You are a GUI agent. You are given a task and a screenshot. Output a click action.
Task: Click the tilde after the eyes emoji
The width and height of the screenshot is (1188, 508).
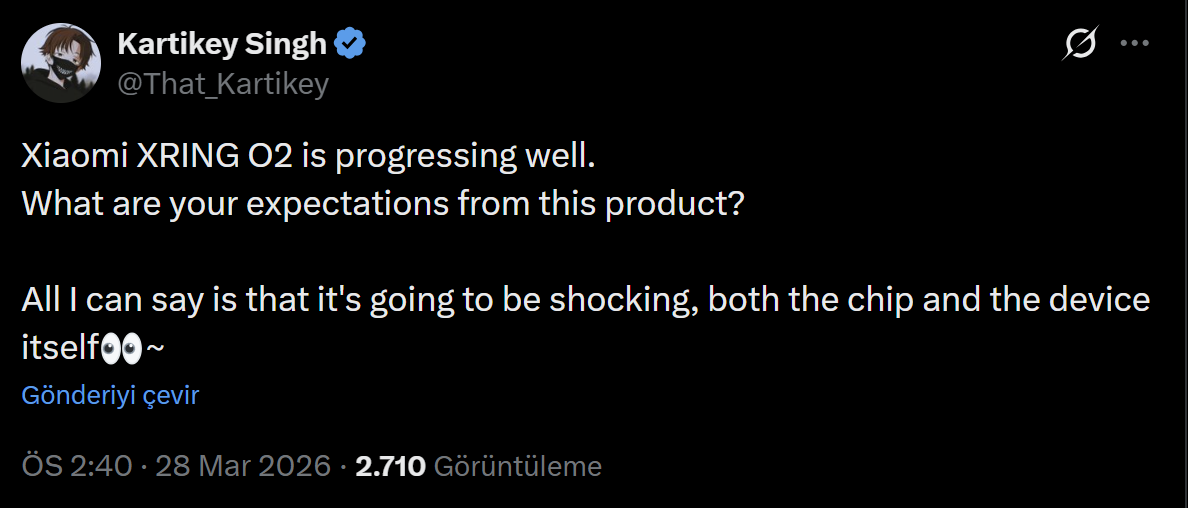pos(155,348)
